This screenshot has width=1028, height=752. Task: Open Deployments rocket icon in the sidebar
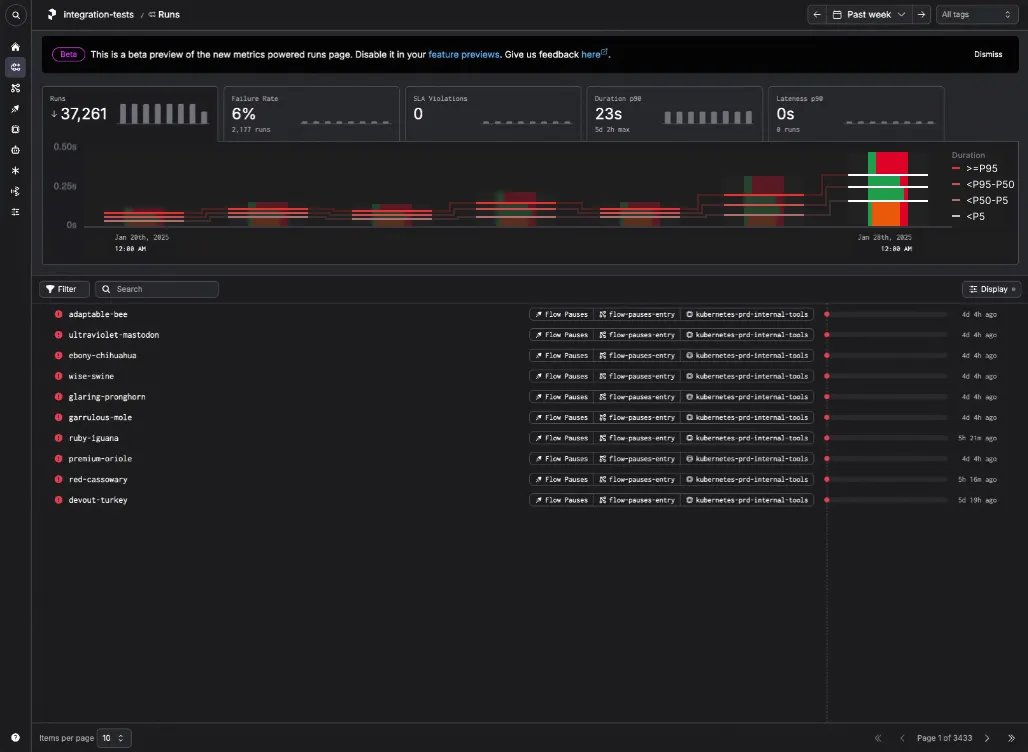16,109
